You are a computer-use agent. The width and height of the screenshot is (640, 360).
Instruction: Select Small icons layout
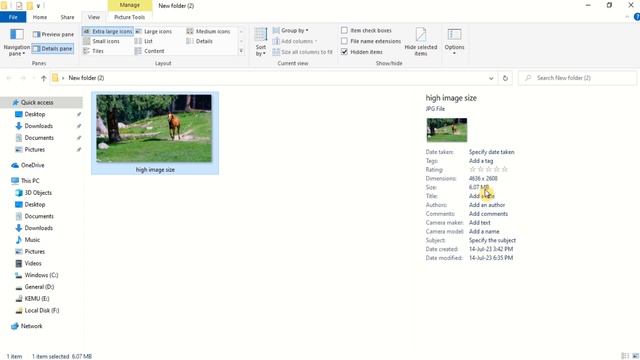coord(101,41)
